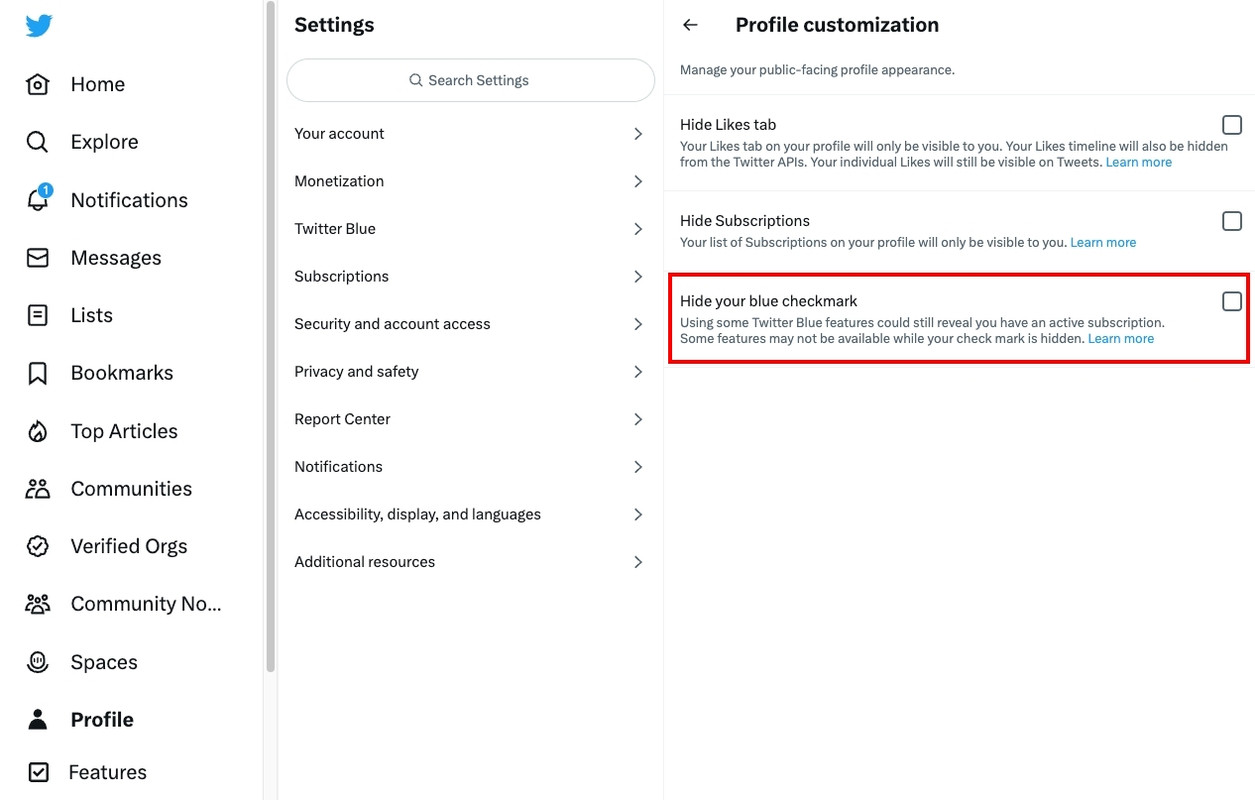
Task: Click the Twitter bird logo
Action: point(39,26)
